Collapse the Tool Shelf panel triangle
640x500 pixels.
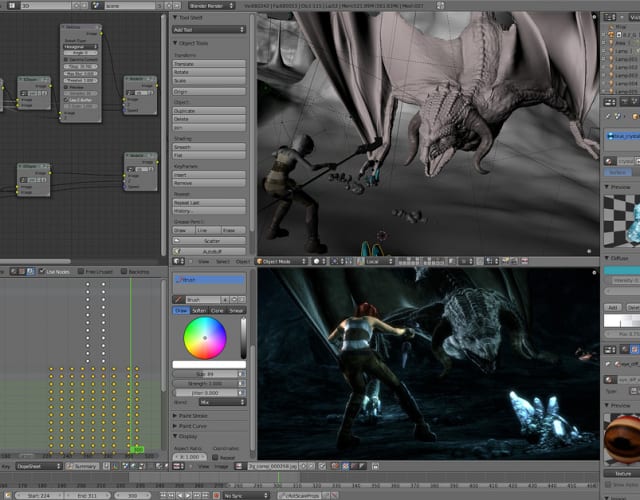point(175,18)
